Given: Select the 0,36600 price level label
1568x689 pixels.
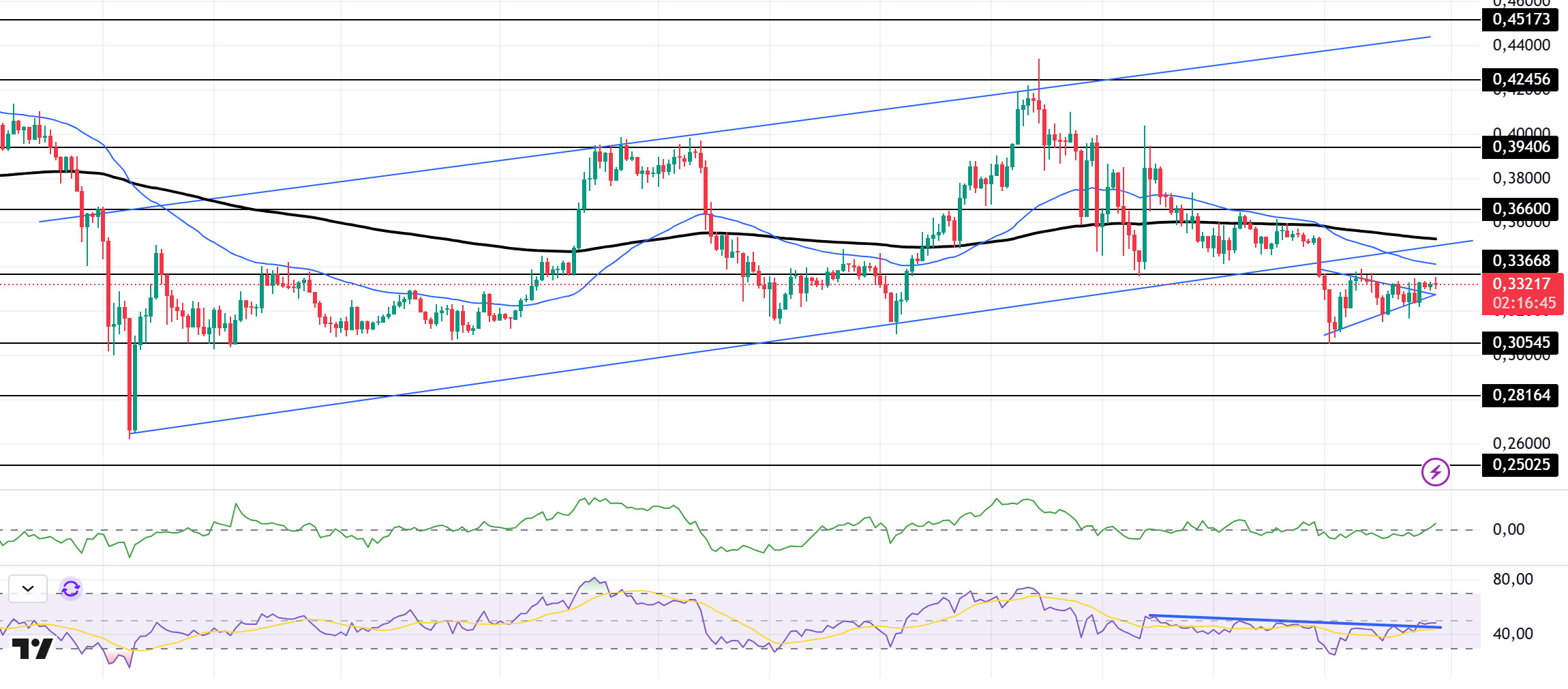Looking at the screenshot, I should pyautogui.click(x=1520, y=209).
